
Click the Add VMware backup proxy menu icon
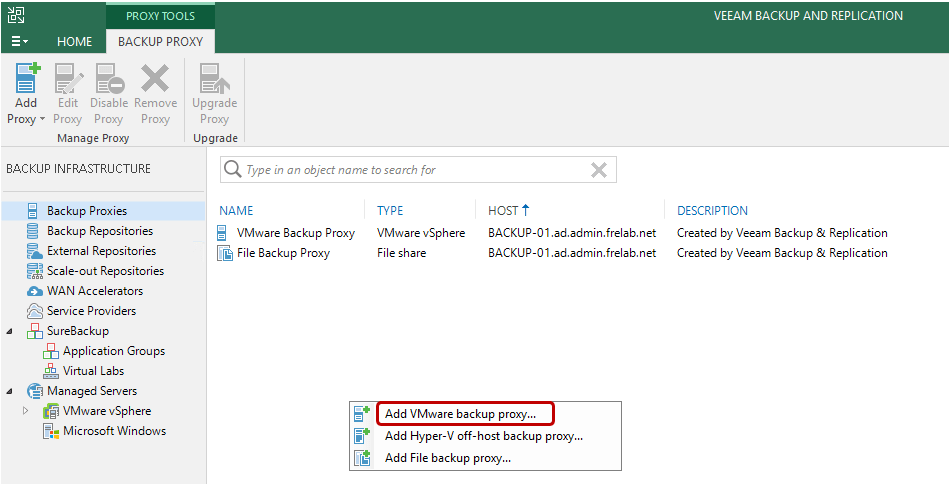tap(362, 414)
